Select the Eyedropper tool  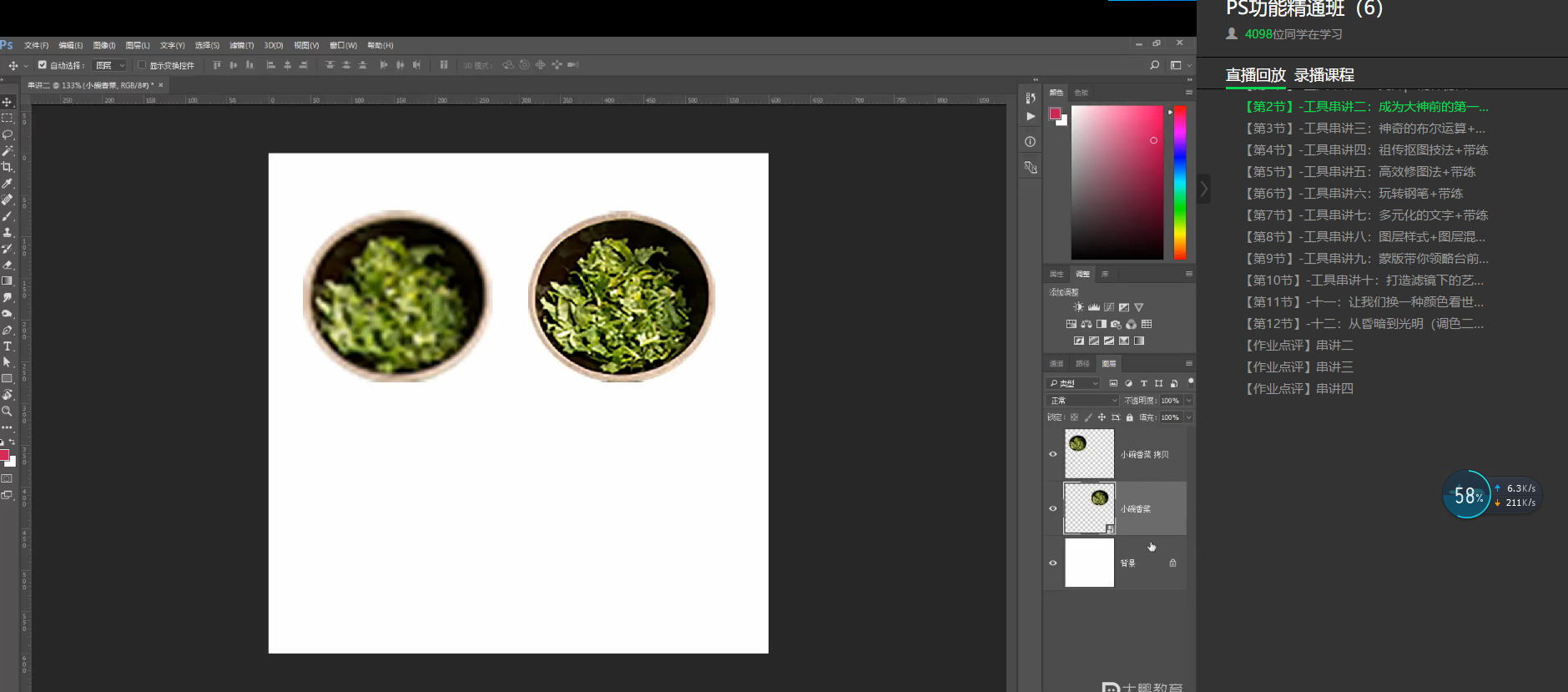(x=8, y=184)
